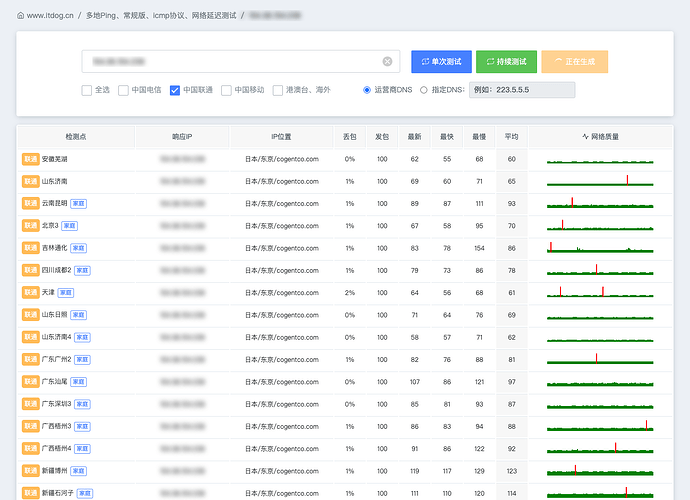Viewport: 690px width, 500px height.
Task: Uncheck the 中国联通 checkbox
Action: (175, 90)
